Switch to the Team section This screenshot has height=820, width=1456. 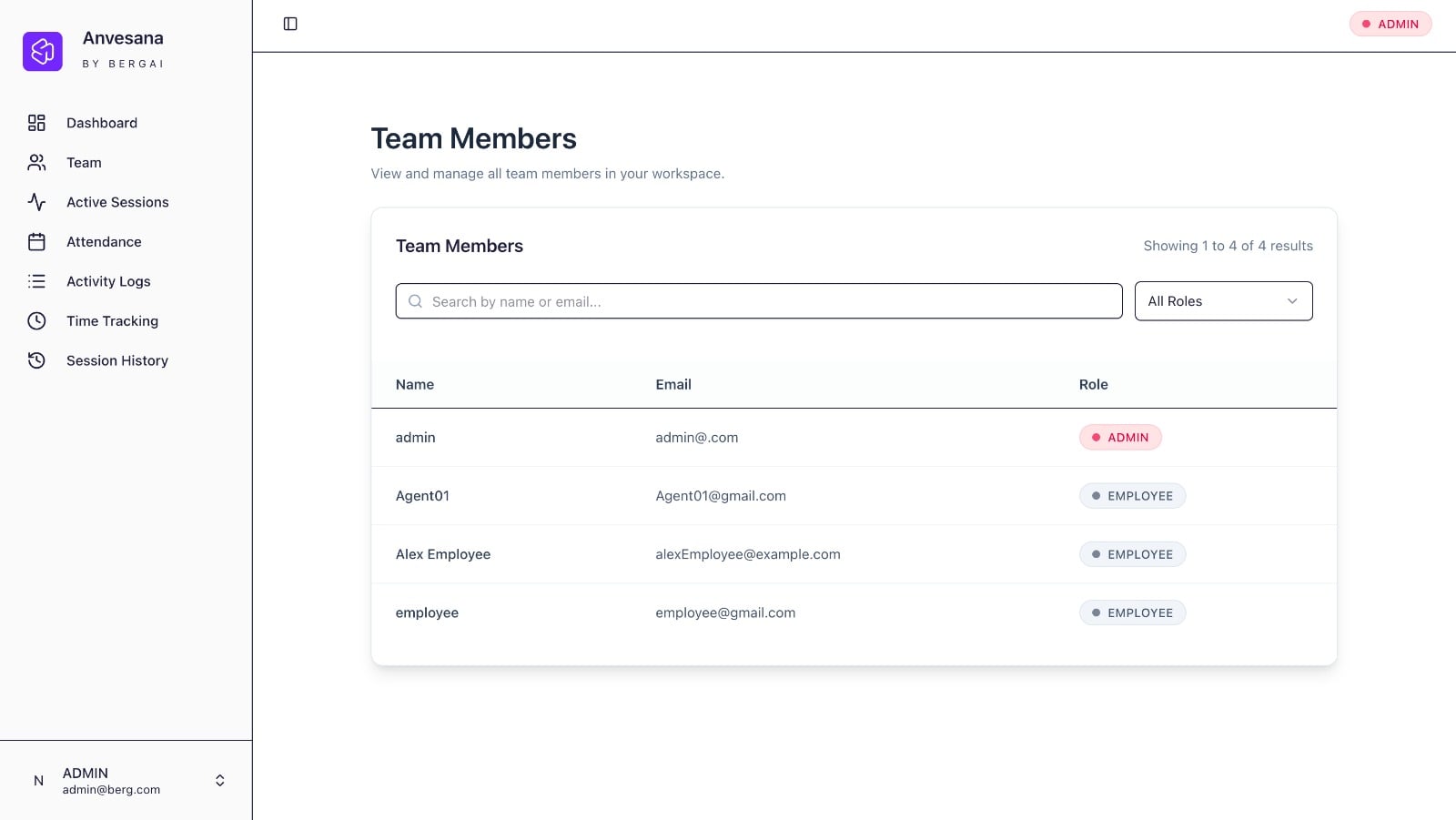tap(83, 162)
